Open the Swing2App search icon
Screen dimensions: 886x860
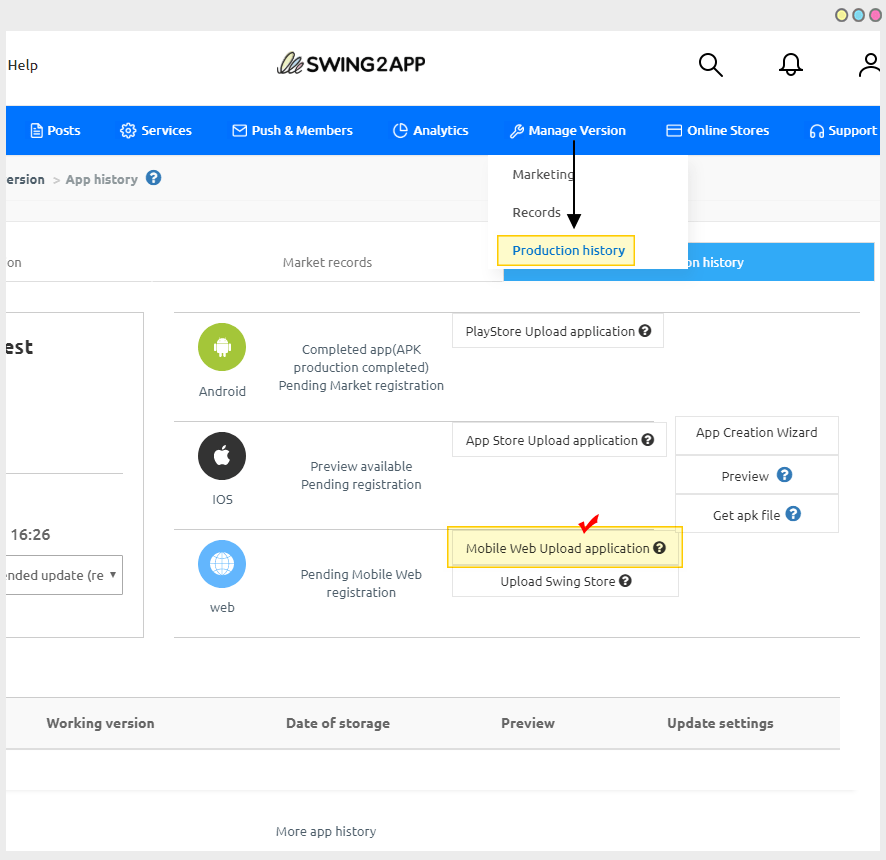click(710, 64)
